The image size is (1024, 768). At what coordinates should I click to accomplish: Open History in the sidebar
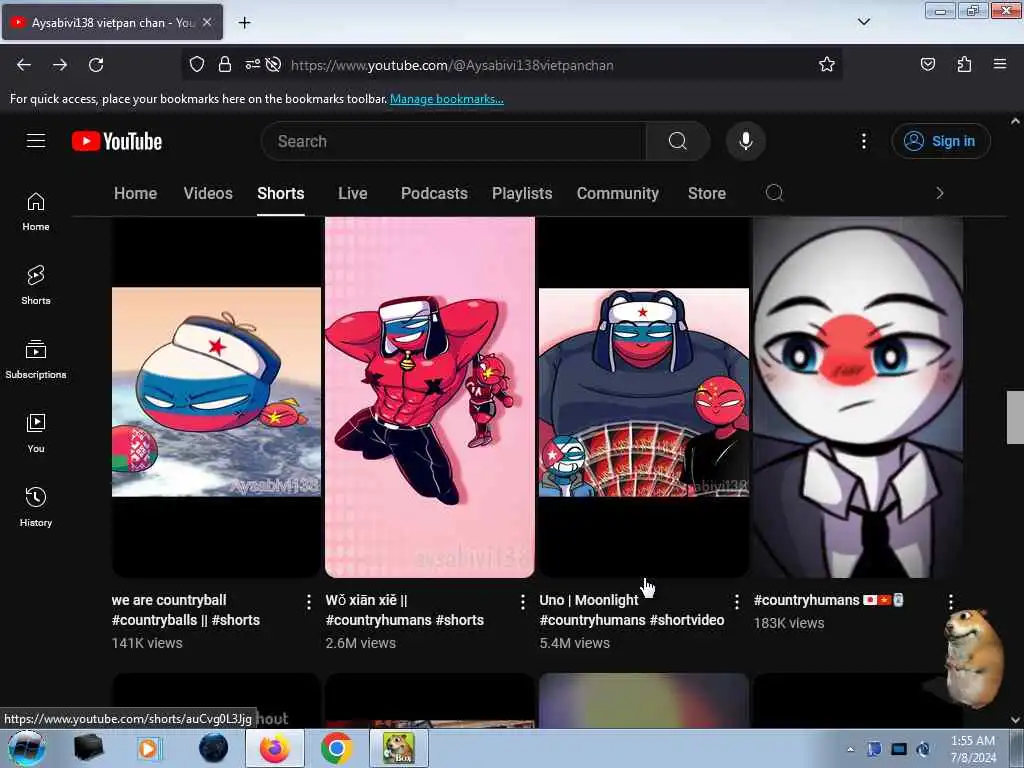coord(36,507)
